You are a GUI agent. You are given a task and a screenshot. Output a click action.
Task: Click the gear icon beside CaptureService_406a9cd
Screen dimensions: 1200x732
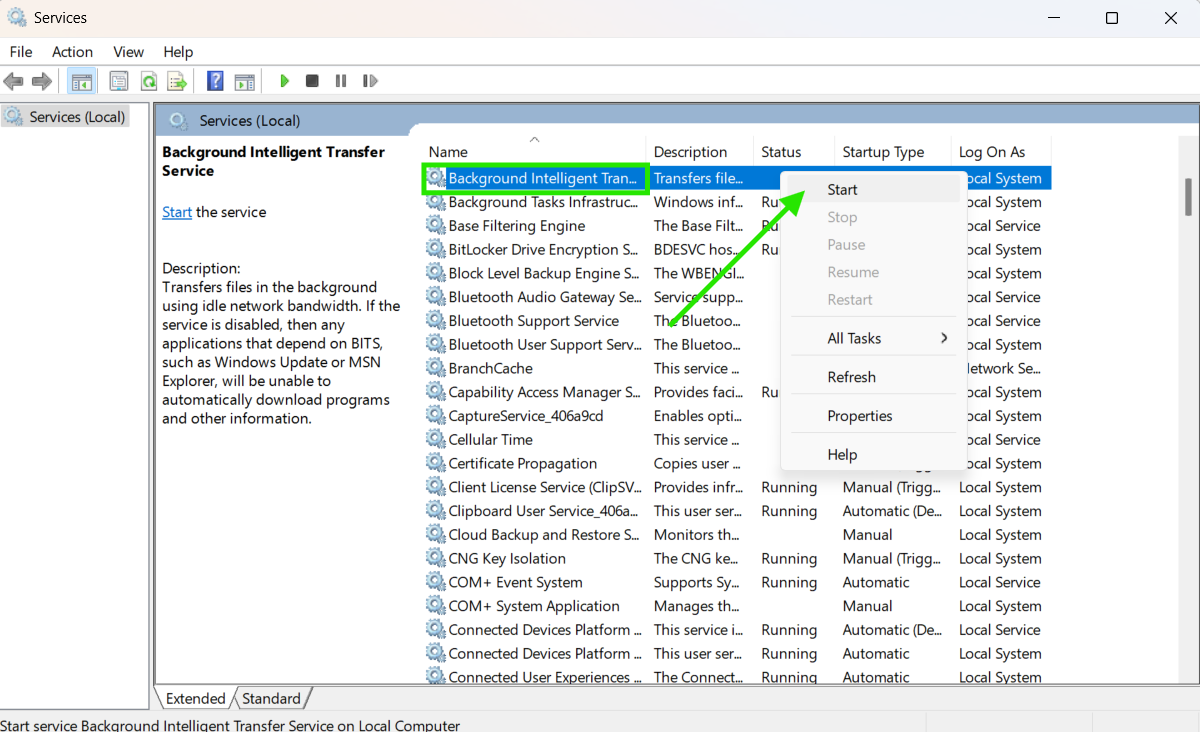(435, 416)
